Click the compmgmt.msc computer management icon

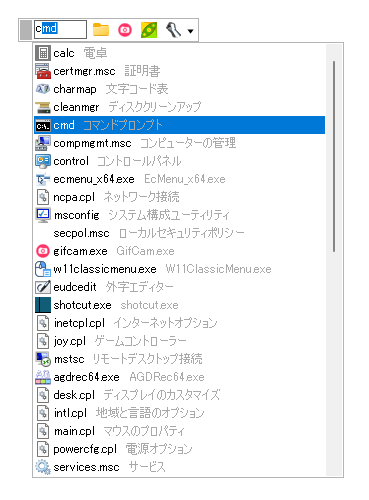click(43, 143)
